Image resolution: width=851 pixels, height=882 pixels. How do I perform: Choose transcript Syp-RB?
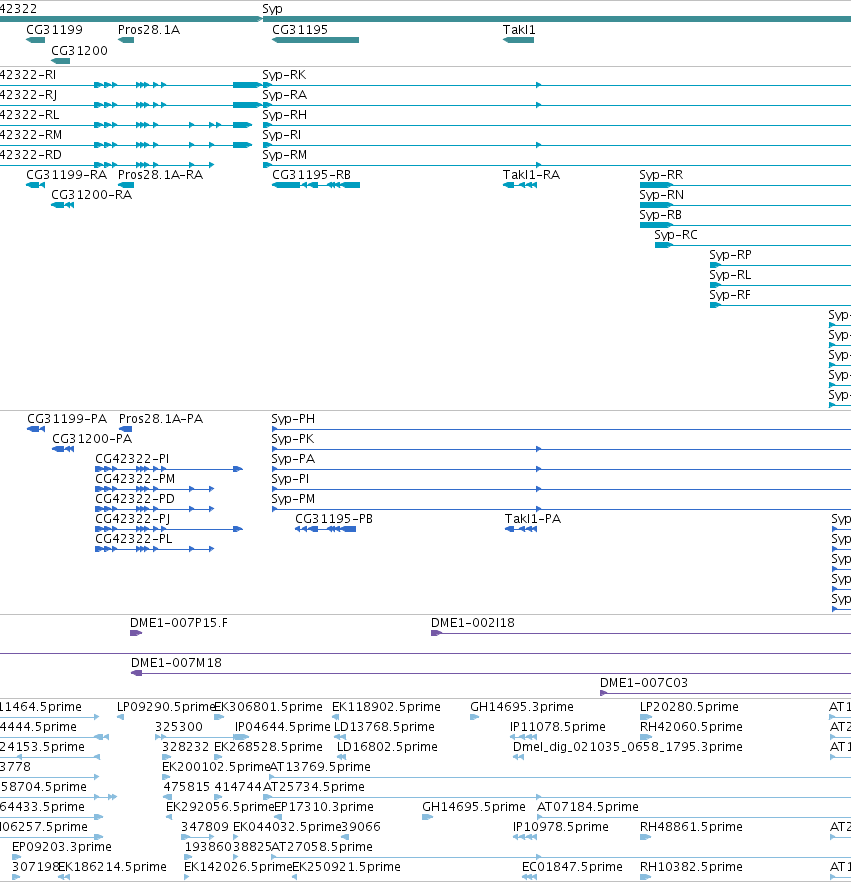click(660, 215)
